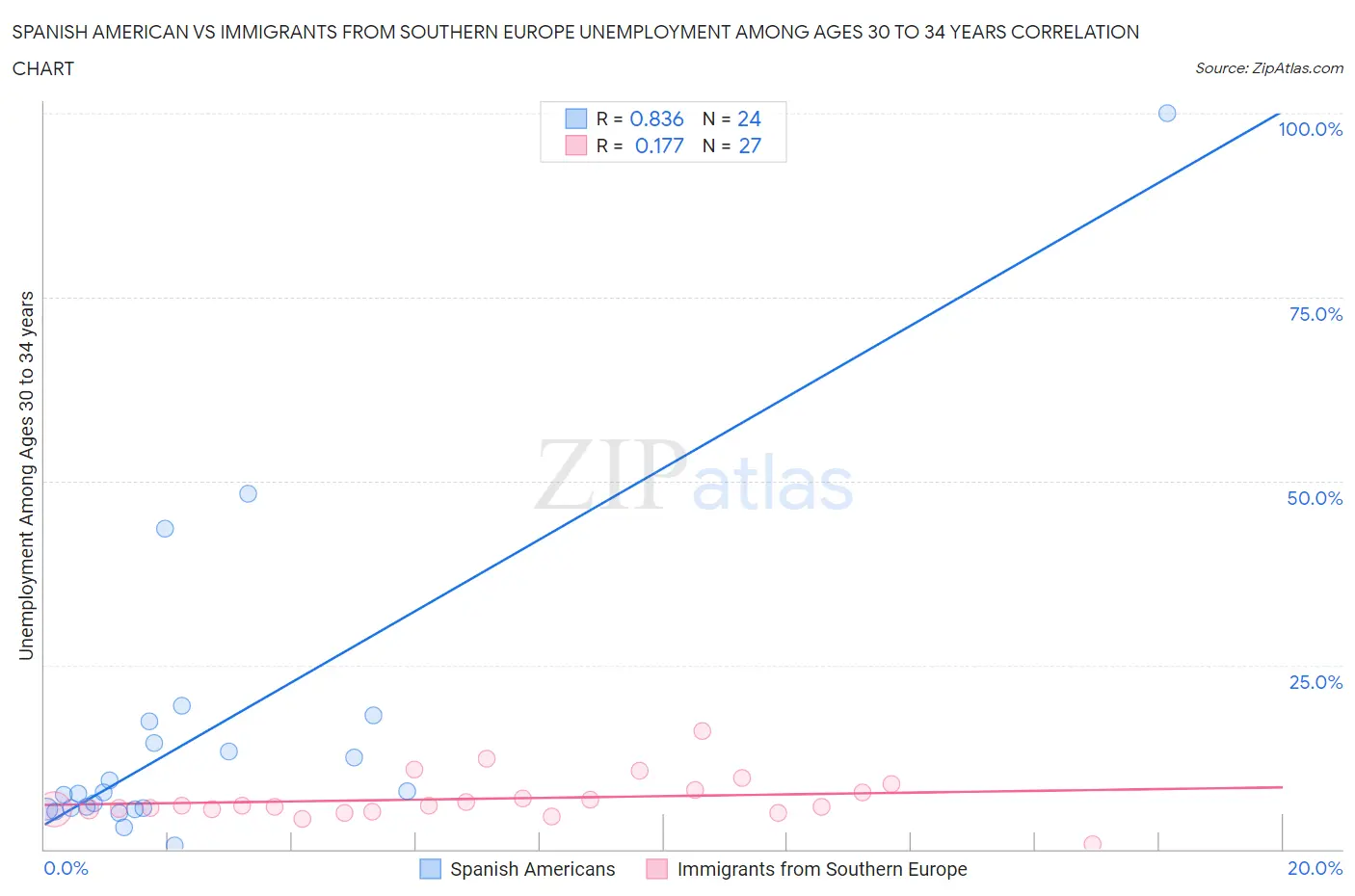
Task: Click the blue data point near 48%
Action: tap(248, 493)
